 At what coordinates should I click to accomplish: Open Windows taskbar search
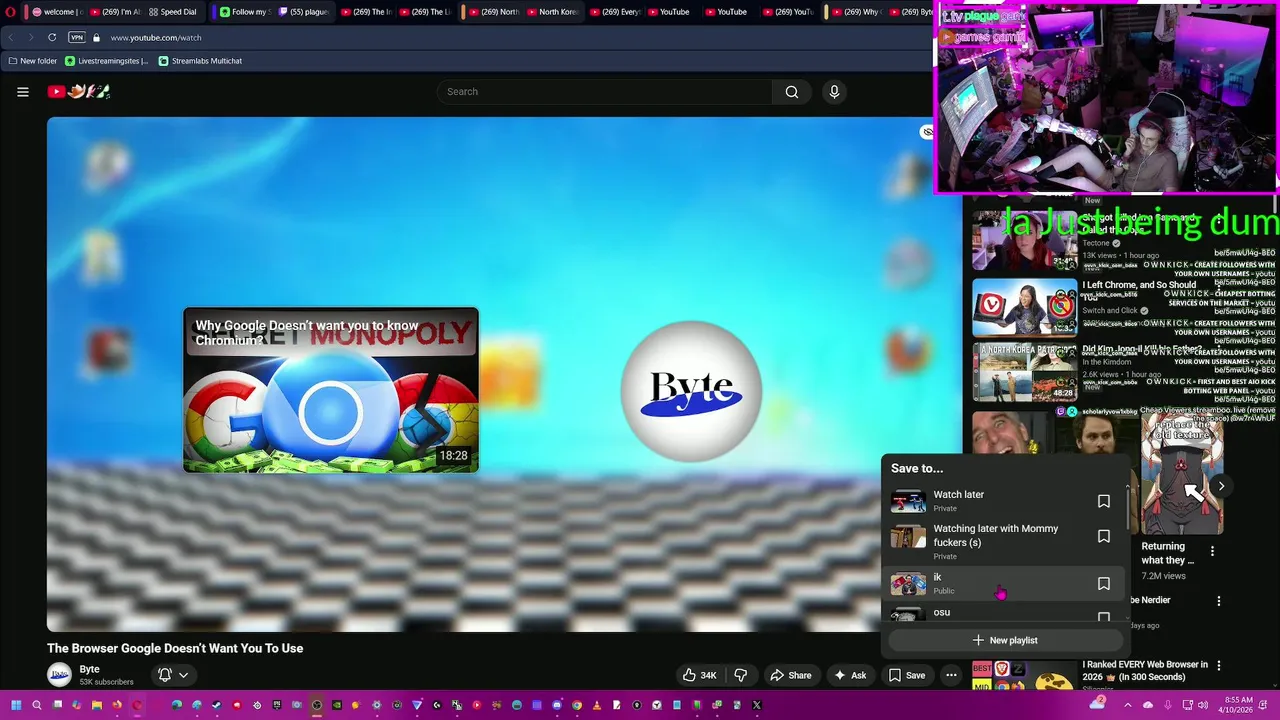point(37,705)
